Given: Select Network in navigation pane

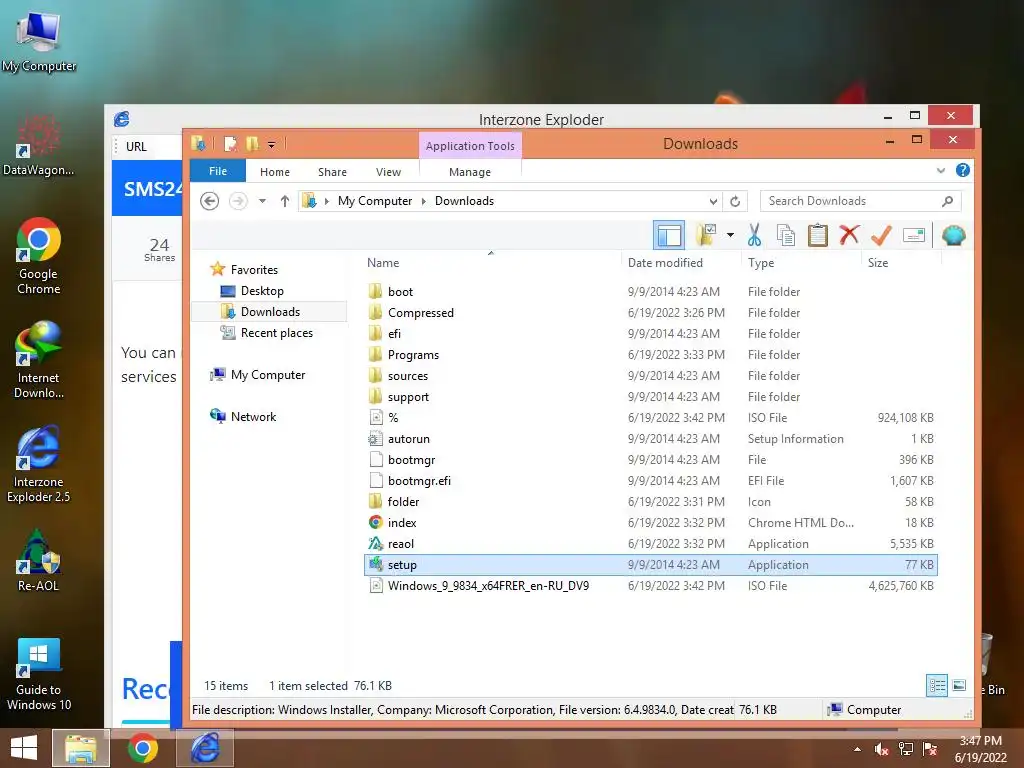Looking at the screenshot, I should pyautogui.click(x=253, y=417).
